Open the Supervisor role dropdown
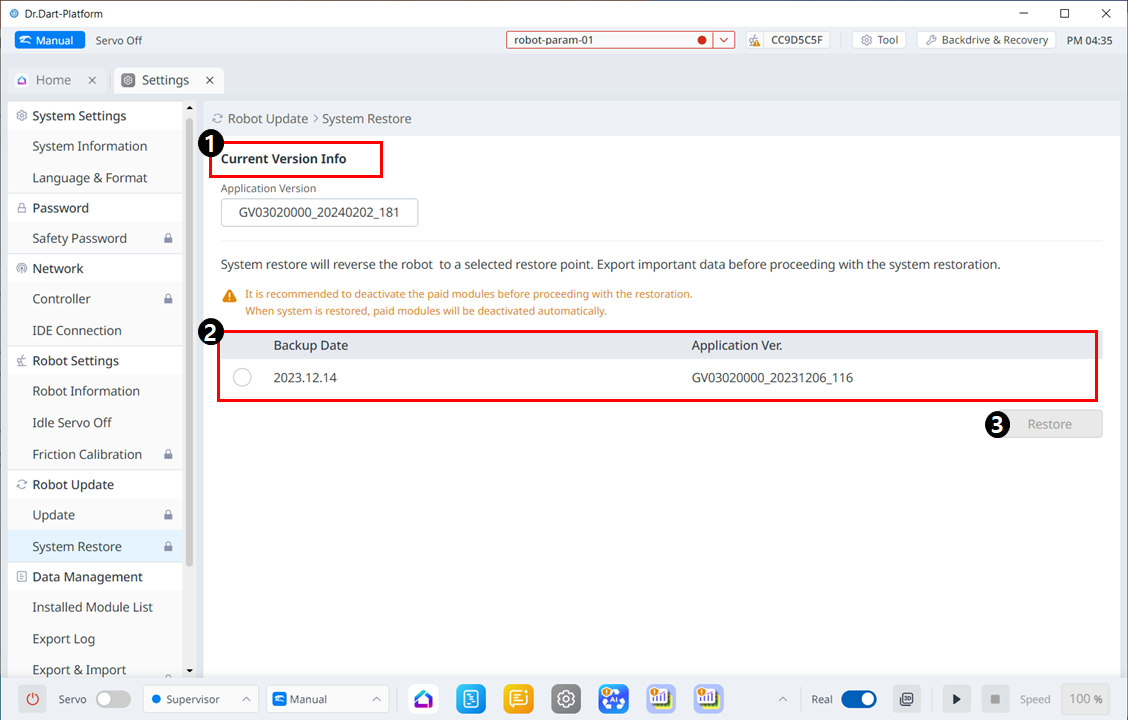Viewport: 1128px width, 720px height. [x=200, y=699]
